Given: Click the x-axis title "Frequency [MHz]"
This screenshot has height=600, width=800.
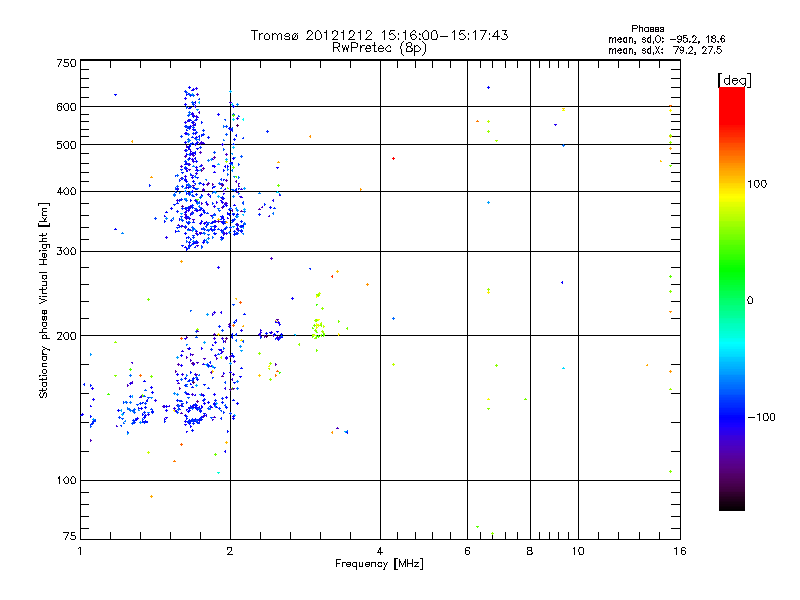Looking at the screenshot, I should click(379, 564).
